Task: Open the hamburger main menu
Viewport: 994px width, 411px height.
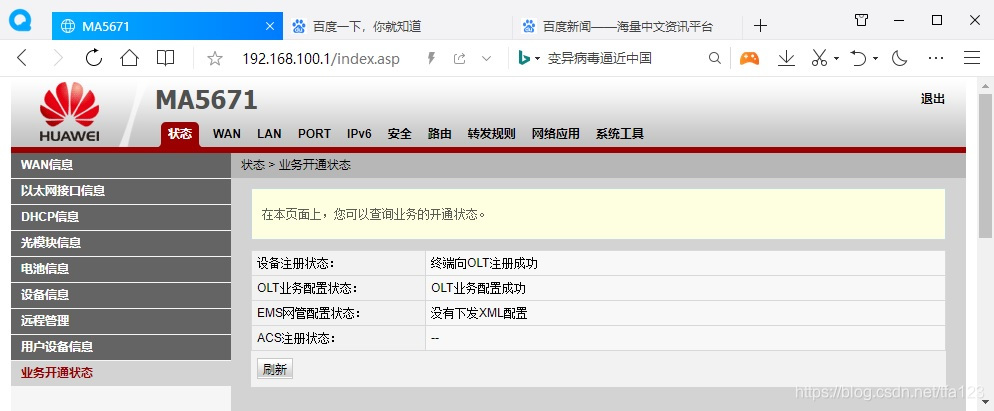Action: pyautogui.click(x=972, y=58)
